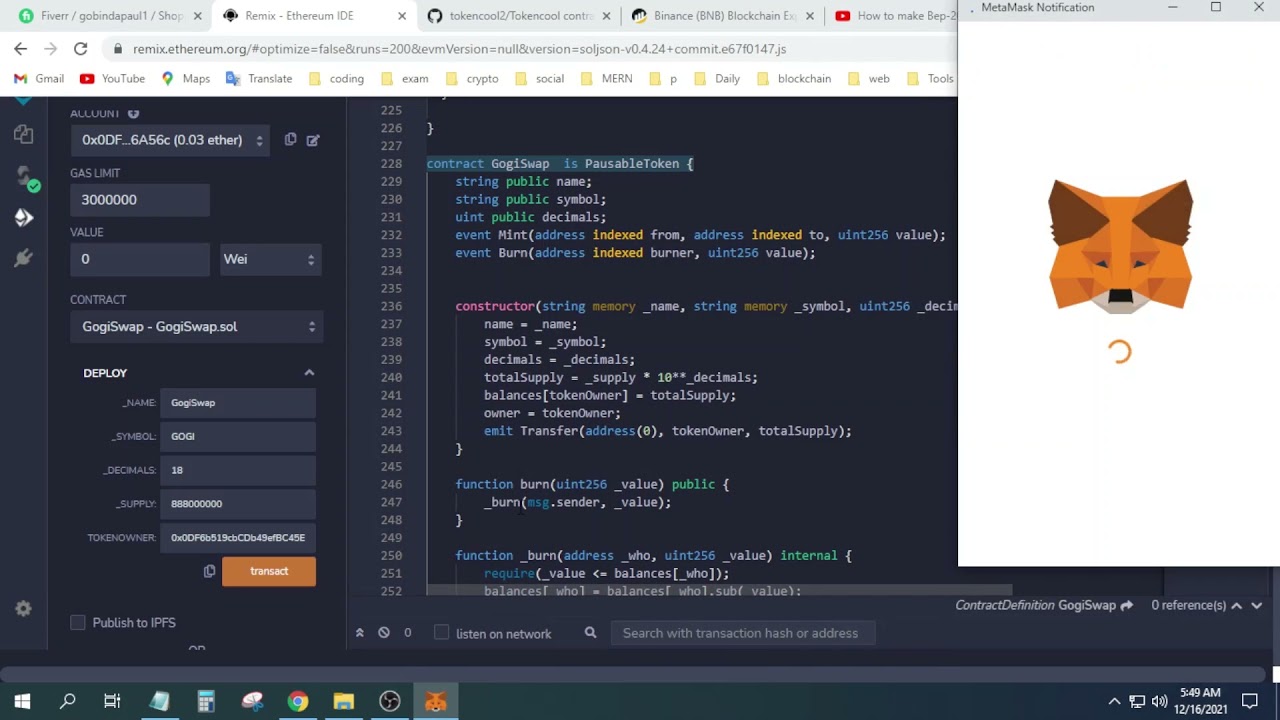Click MetaMask fox taskbar icon
This screenshot has height=720, width=1280.
click(436, 701)
